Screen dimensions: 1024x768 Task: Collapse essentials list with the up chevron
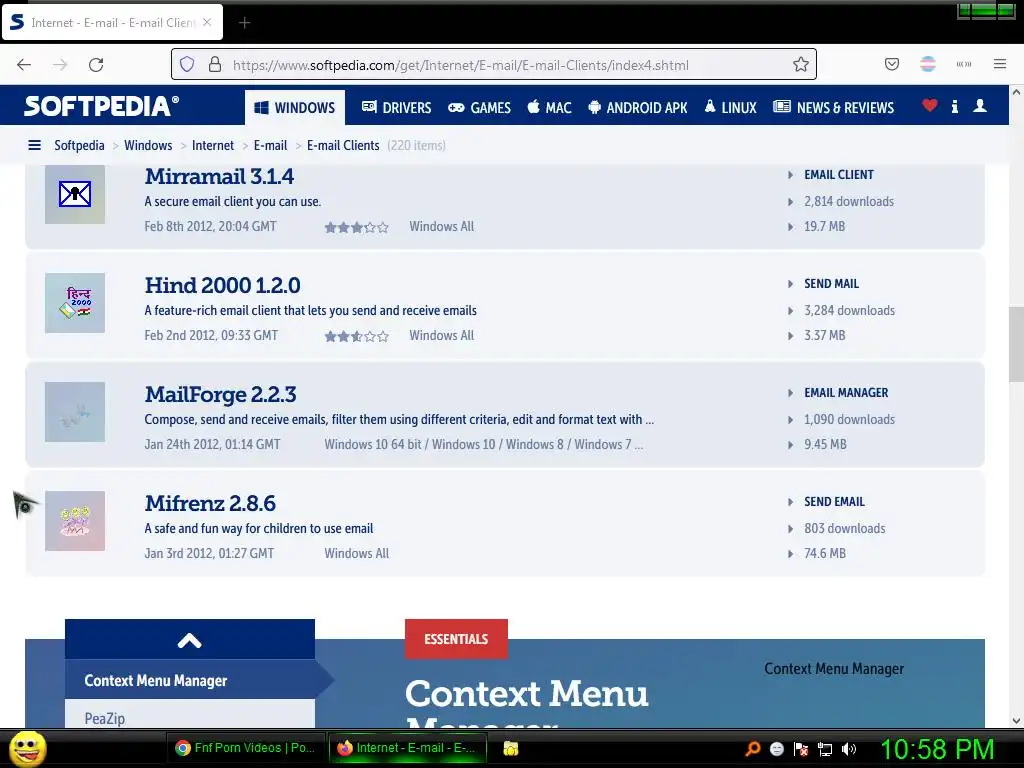pyautogui.click(x=189, y=640)
